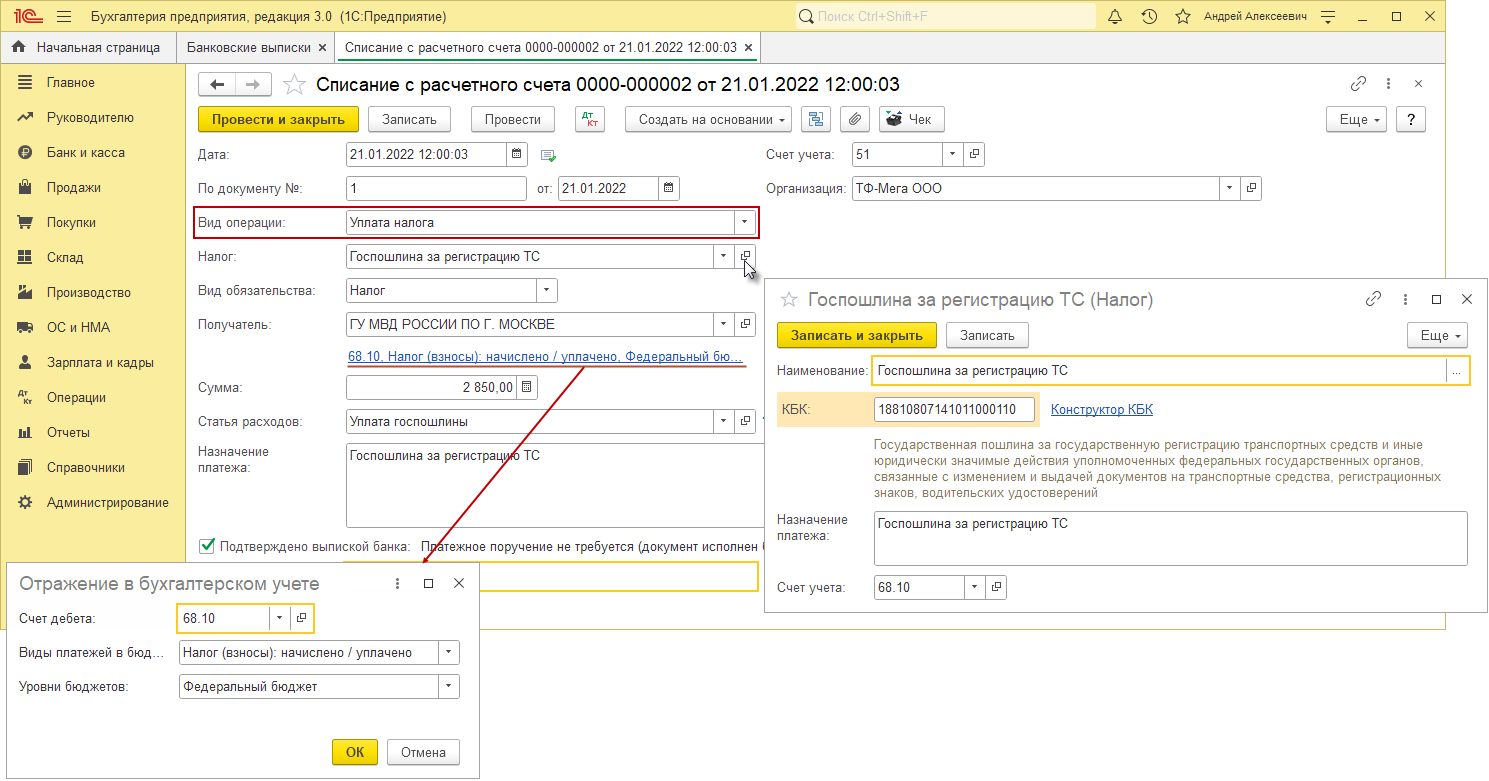Click Провести и закрыть button

click(x=278, y=119)
